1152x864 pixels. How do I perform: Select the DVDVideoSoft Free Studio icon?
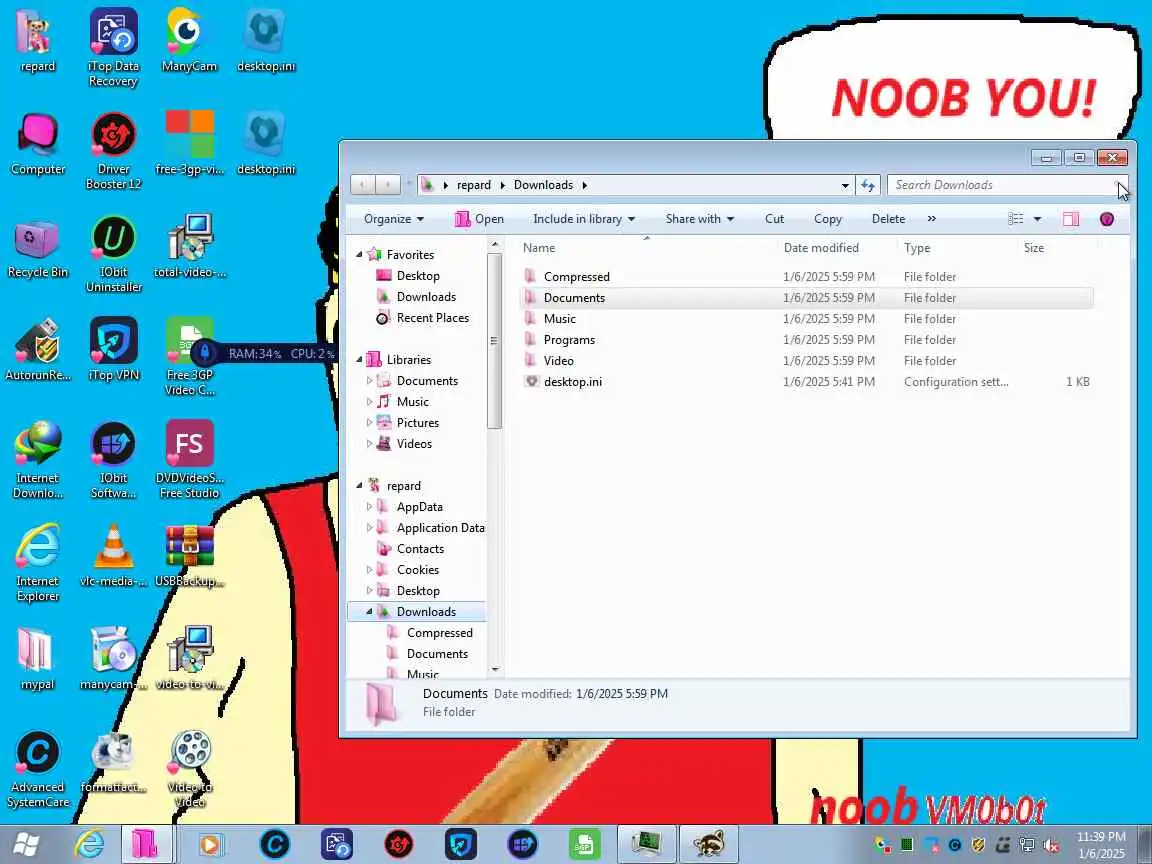click(189, 458)
